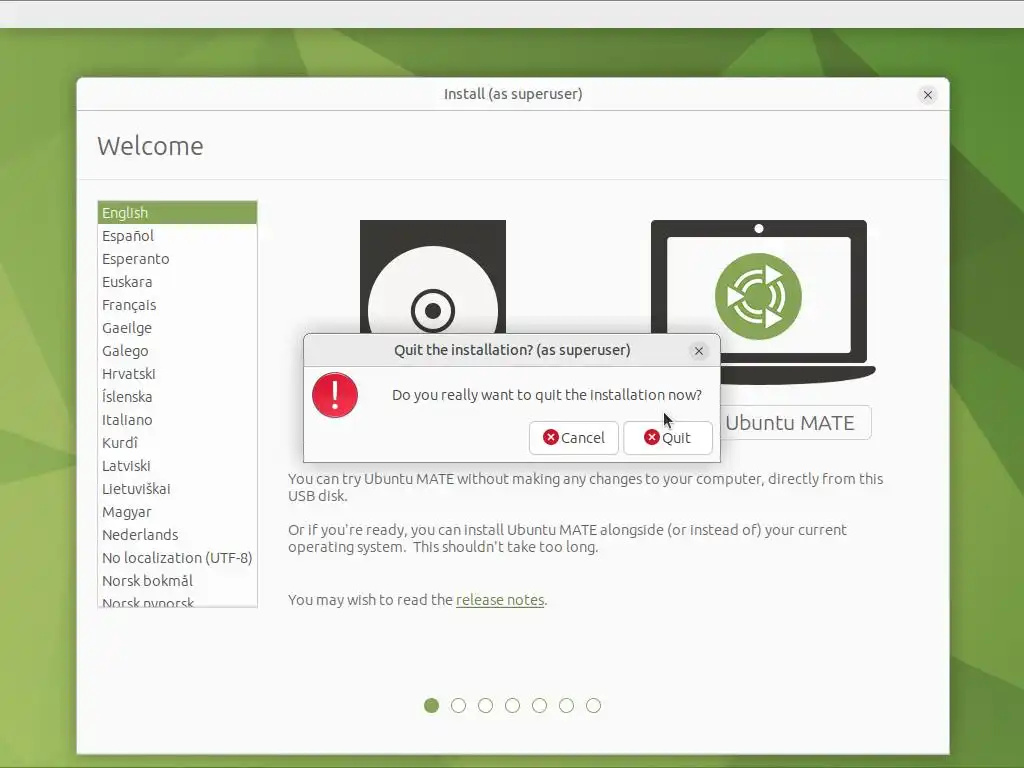This screenshot has height=768, width=1024.
Task: Click Cancel in the quit dialog
Action: [x=573, y=438]
